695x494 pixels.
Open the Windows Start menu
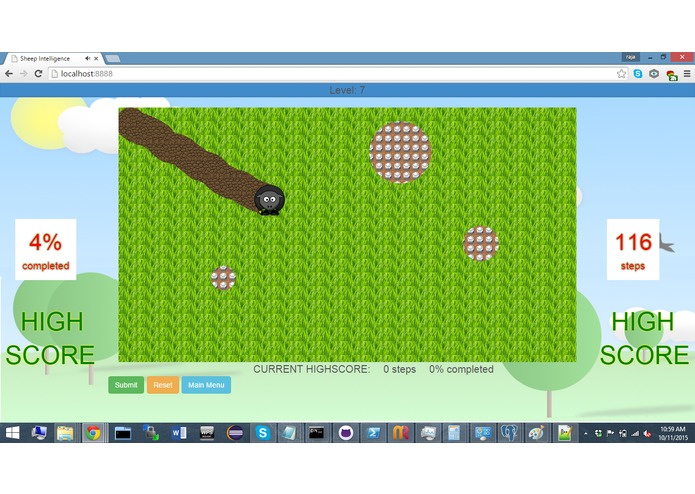click(12, 433)
